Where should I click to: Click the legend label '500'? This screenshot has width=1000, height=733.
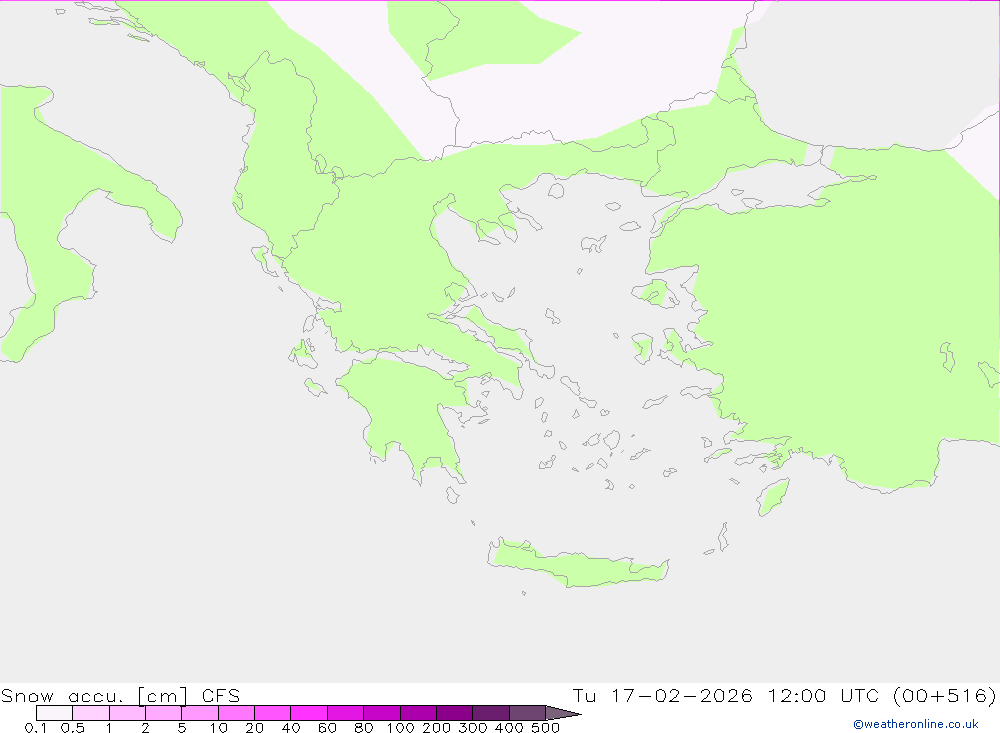click(545, 728)
